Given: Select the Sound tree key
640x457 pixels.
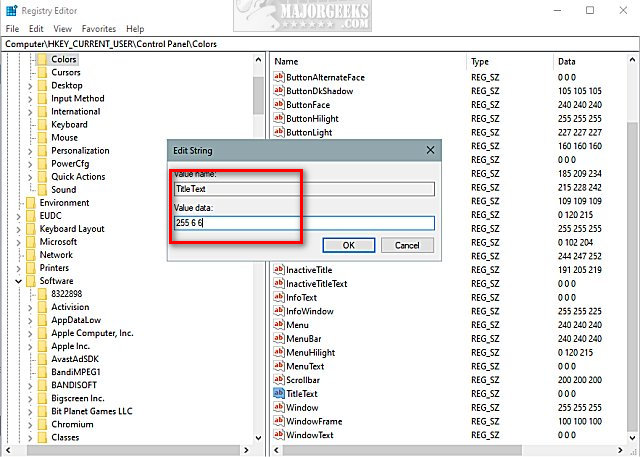Looking at the screenshot, I should click(64, 190).
